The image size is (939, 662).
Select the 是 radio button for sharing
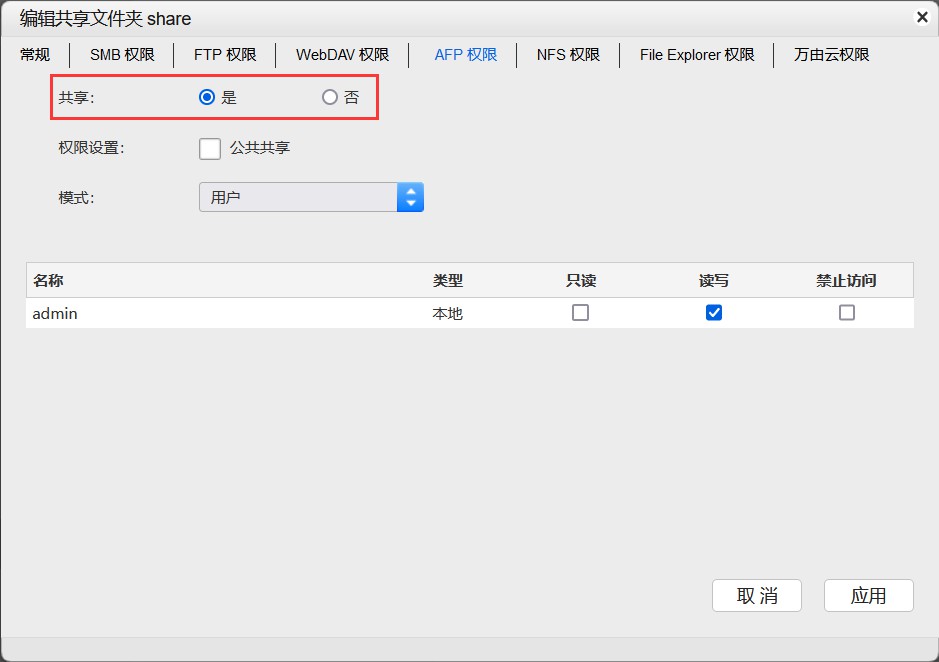pos(207,97)
